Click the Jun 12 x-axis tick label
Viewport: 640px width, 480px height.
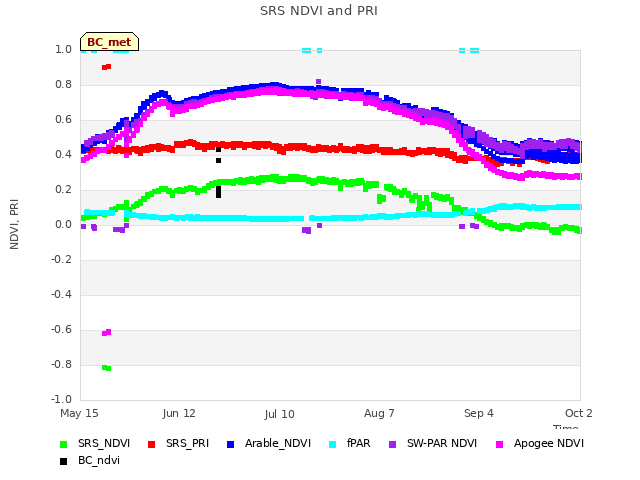[x=179, y=413]
